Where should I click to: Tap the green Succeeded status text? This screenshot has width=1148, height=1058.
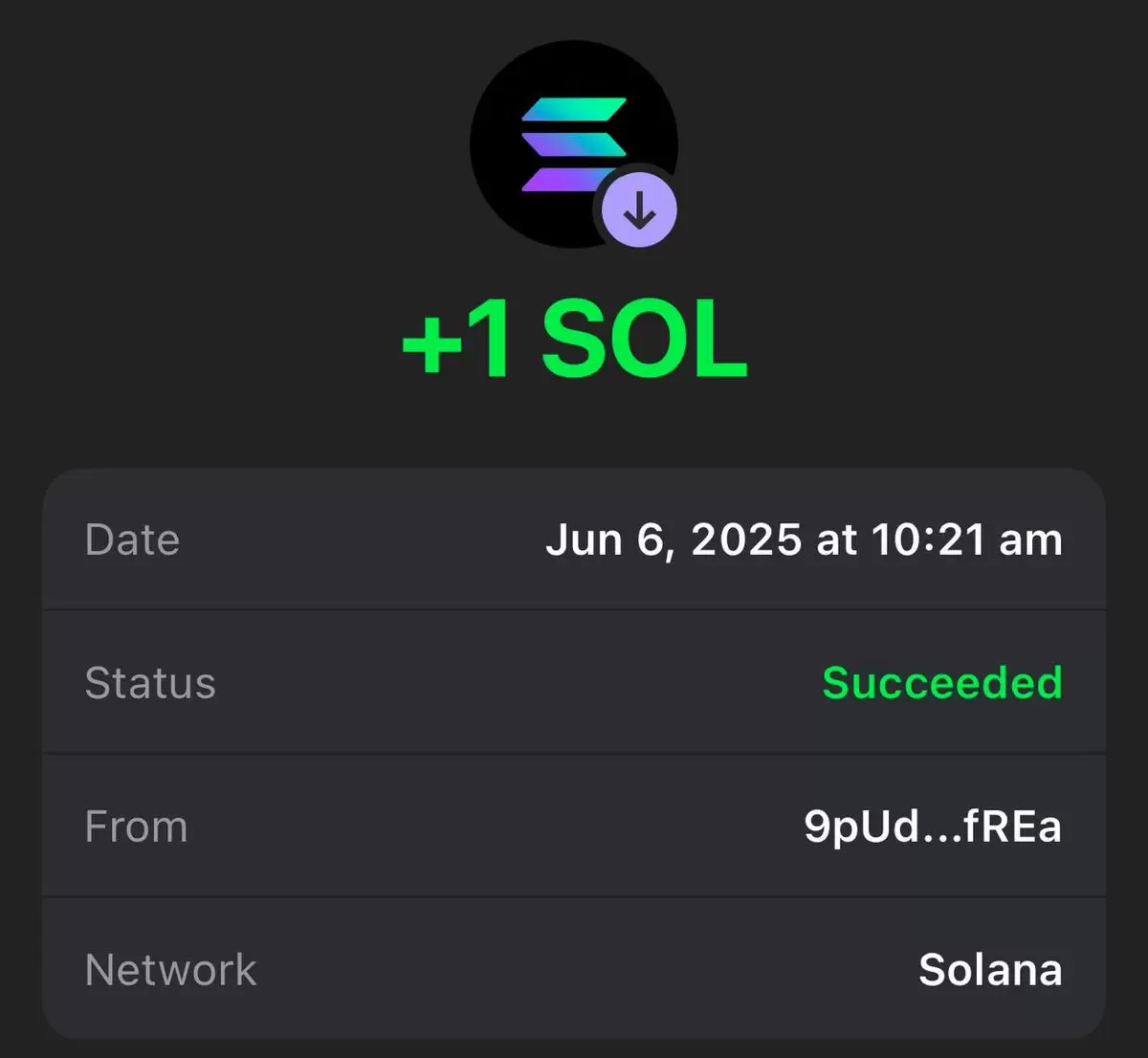coord(942,683)
